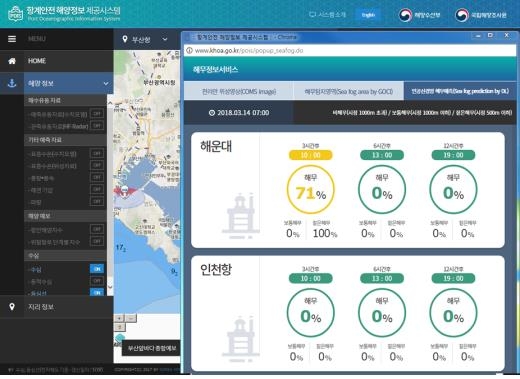Open the hamburger MENU icon
Screen dimensions: 520x379
[12, 39]
